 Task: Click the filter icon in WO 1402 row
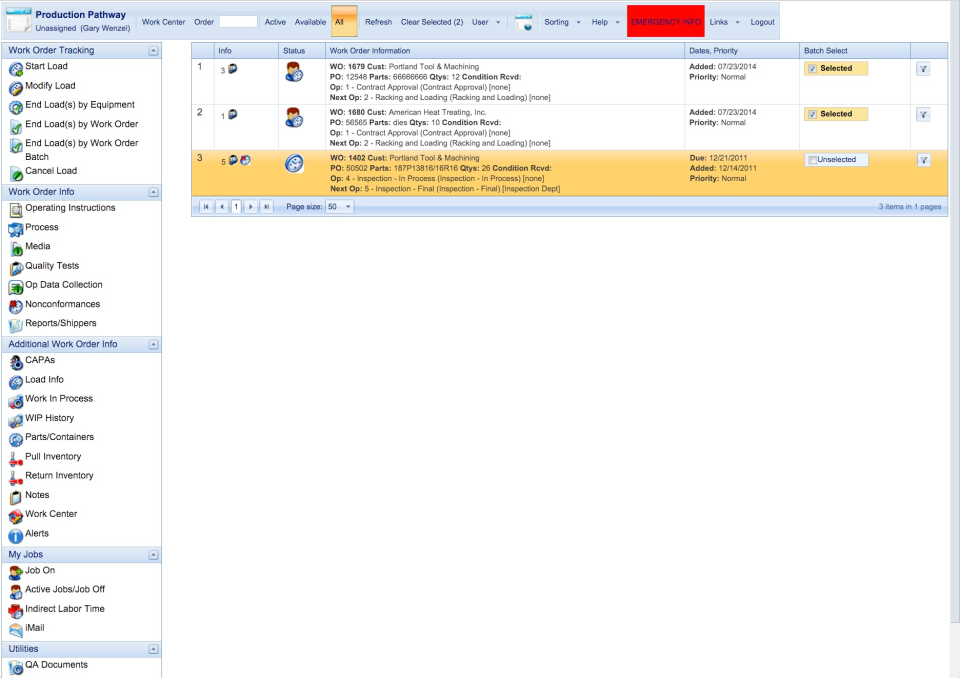923,160
